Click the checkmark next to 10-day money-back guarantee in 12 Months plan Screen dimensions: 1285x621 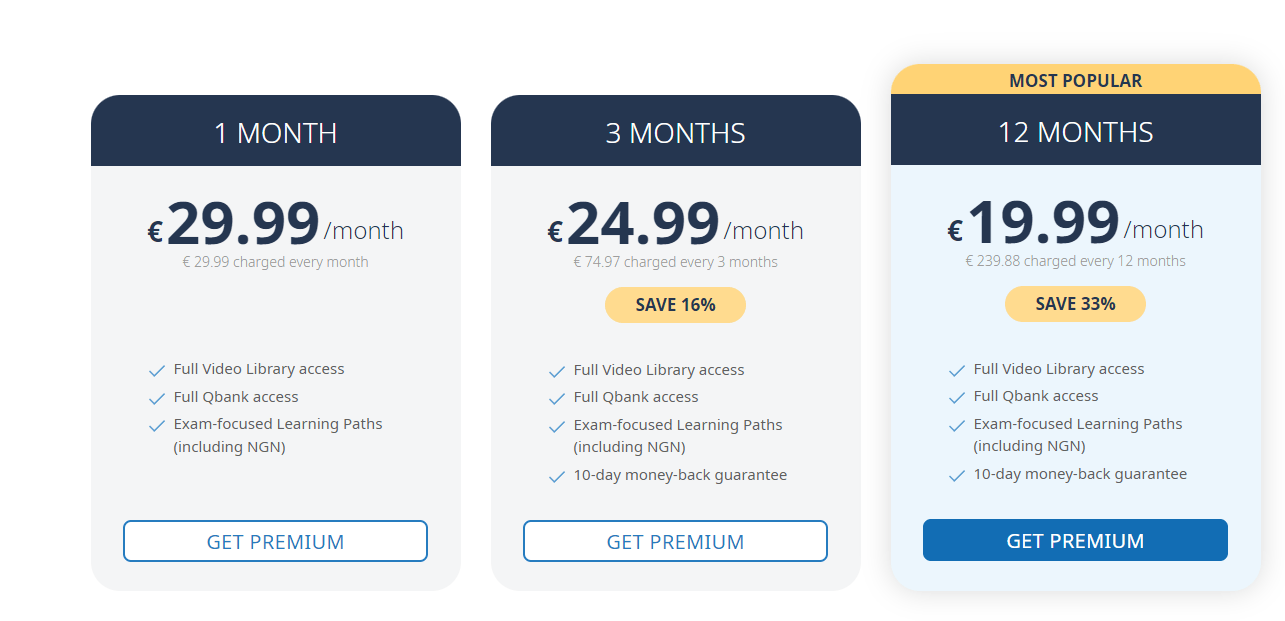coord(956,475)
